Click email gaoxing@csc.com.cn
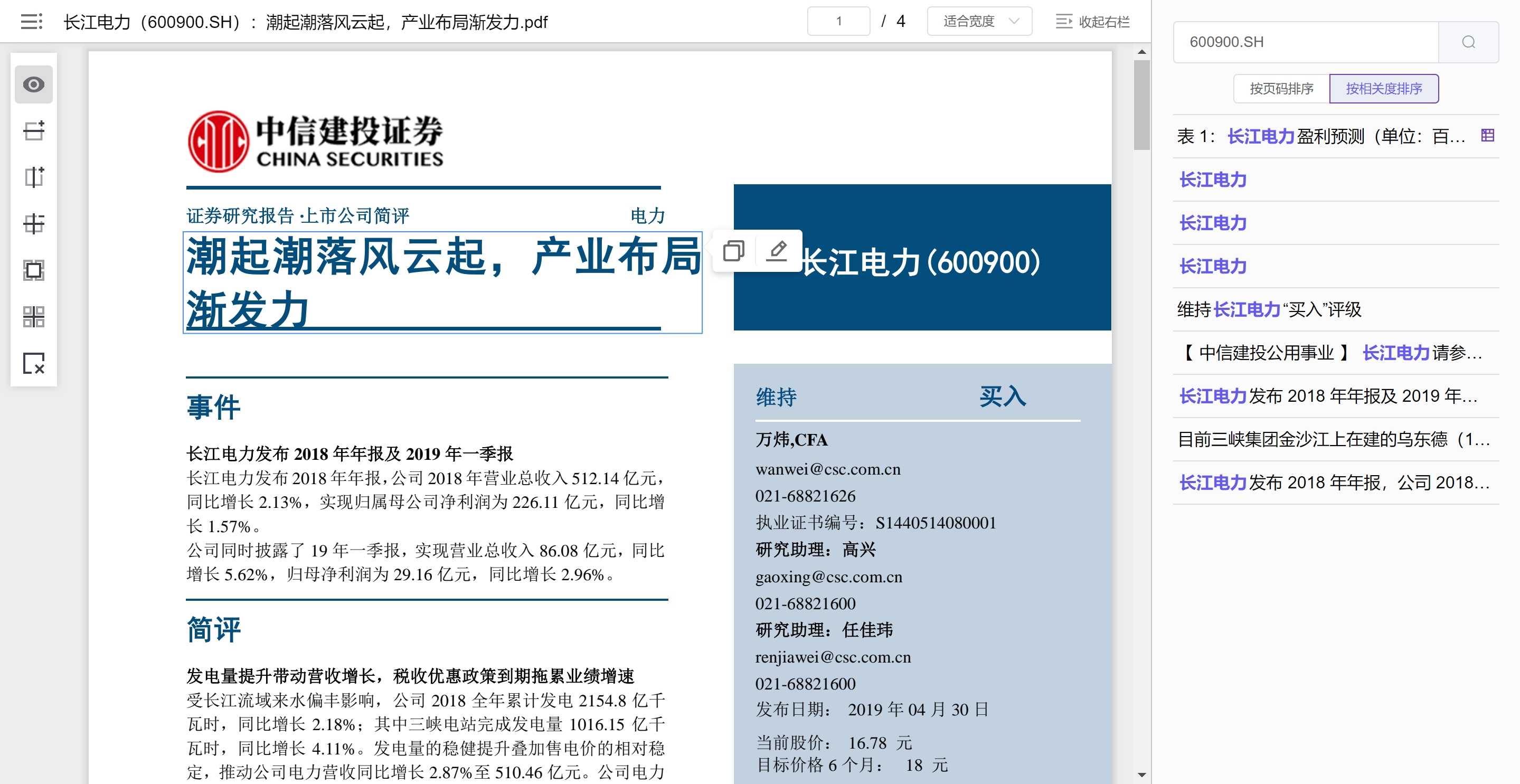 [x=828, y=577]
